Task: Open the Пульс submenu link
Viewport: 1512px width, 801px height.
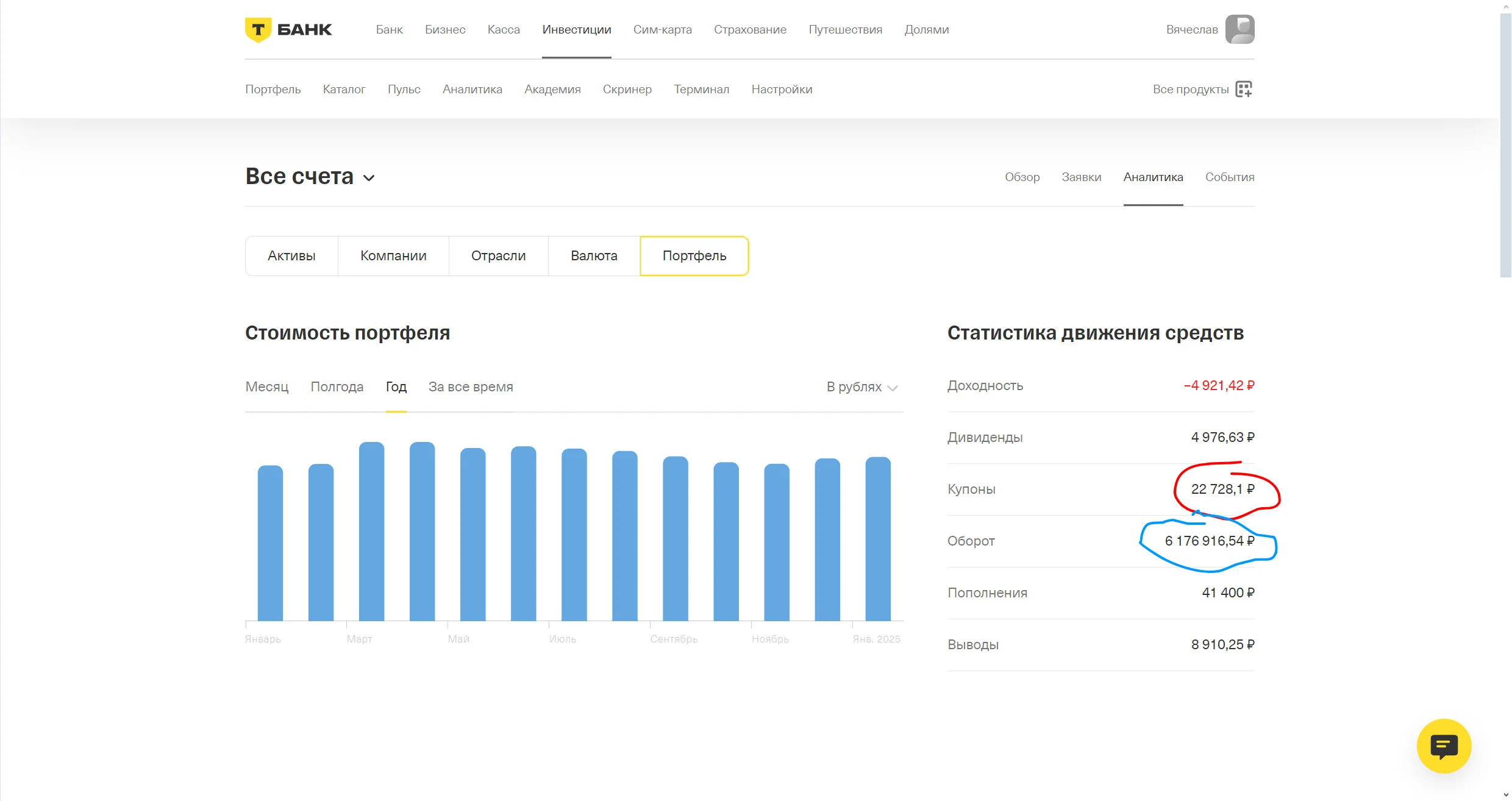Action: 404,89
